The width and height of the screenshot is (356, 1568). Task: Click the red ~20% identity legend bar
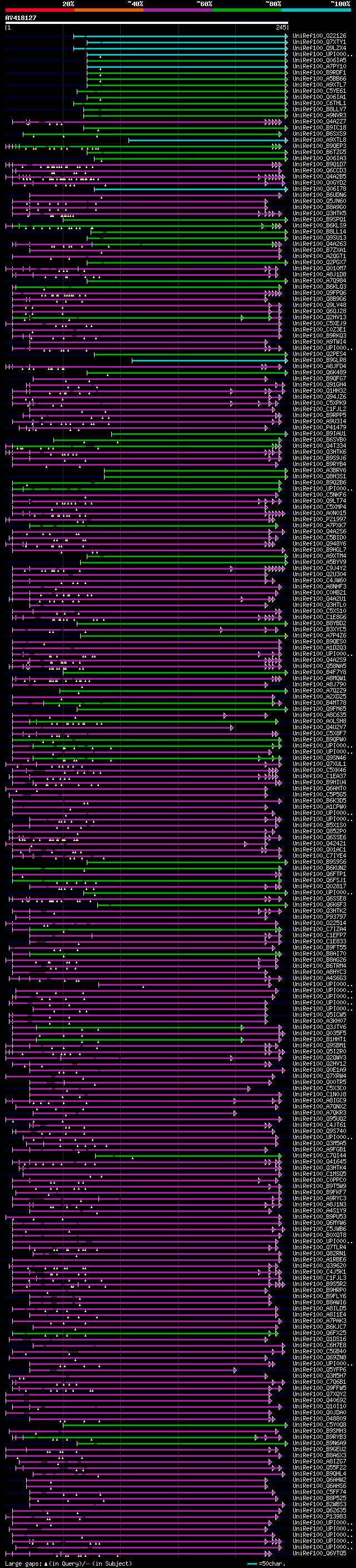[39, 10]
